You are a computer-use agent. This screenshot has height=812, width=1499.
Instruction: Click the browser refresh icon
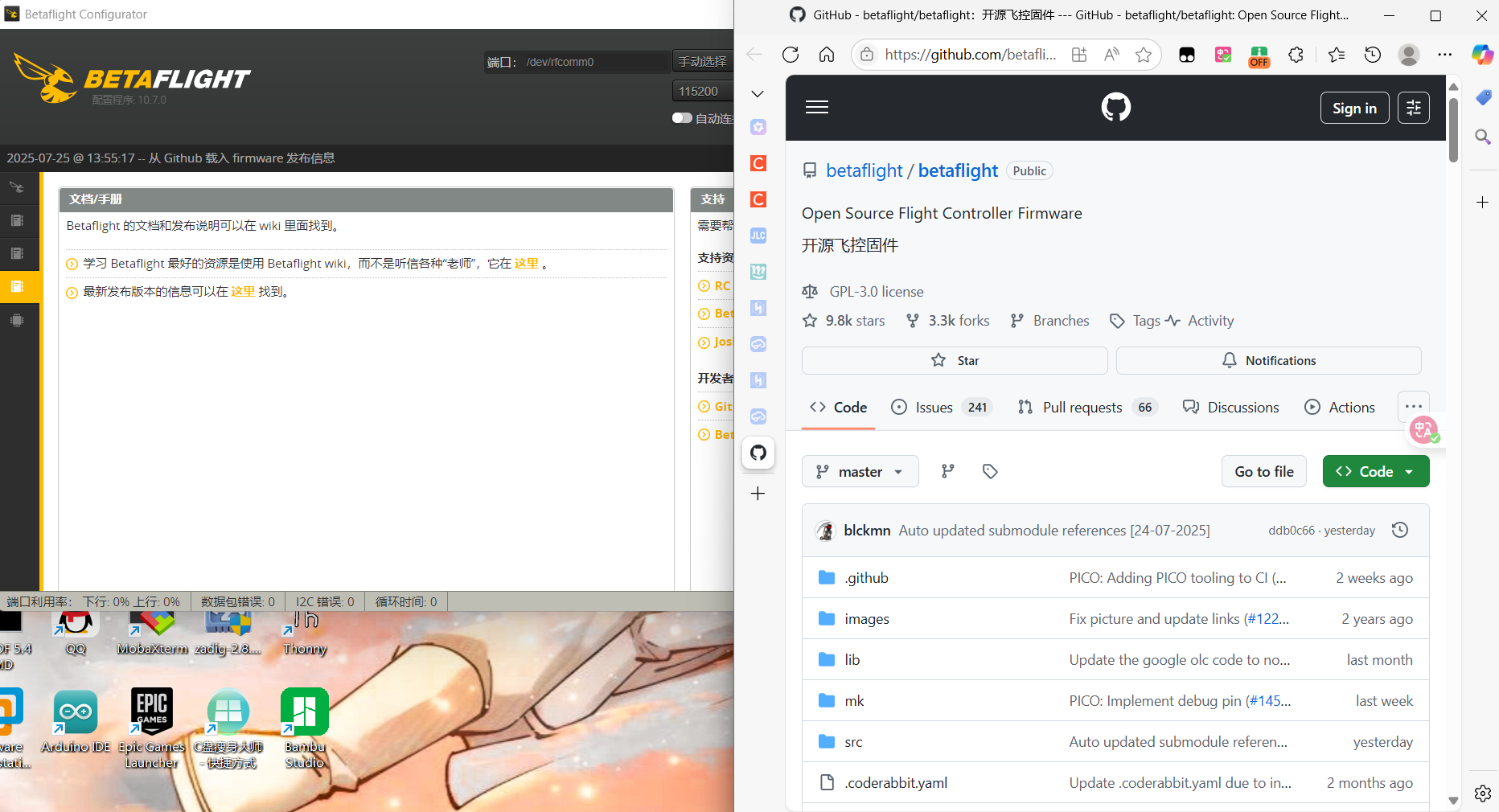click(x=791, y=55)
